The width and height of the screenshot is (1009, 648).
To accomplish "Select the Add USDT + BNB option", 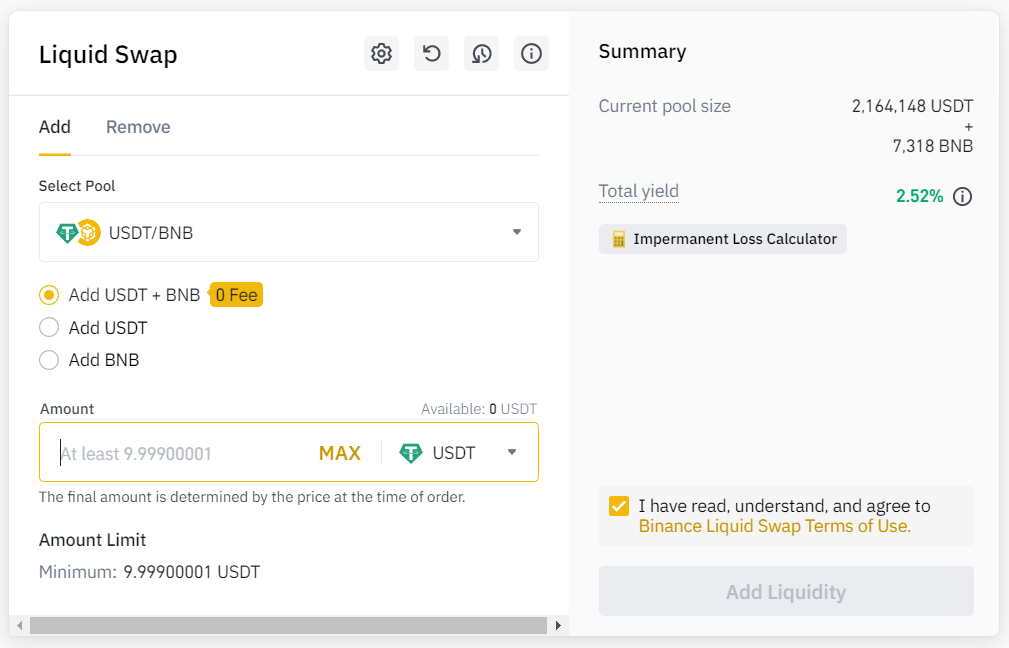I will pos(49,295).
